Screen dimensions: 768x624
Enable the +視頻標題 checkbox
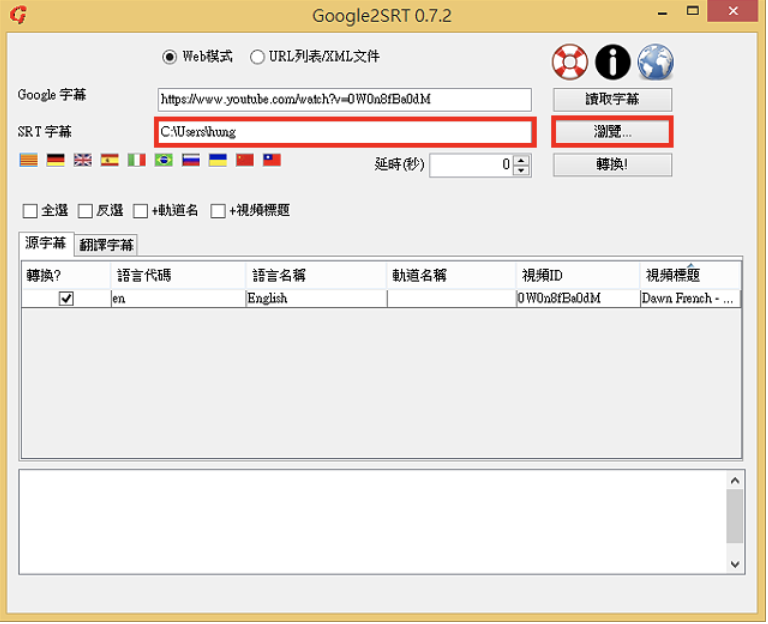pos(218,211)
